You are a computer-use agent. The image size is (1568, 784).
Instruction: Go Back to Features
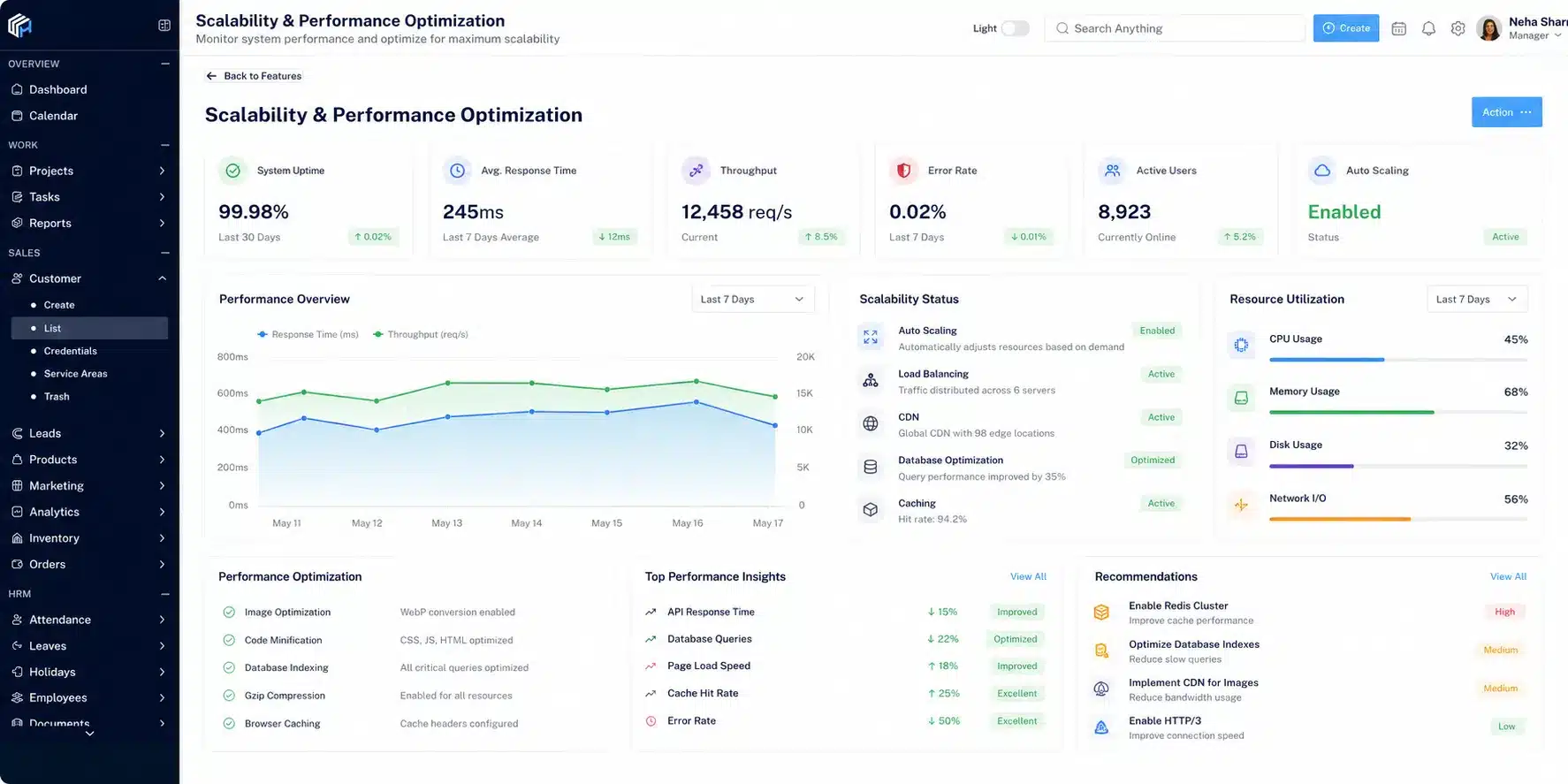[x=254, y=76]
